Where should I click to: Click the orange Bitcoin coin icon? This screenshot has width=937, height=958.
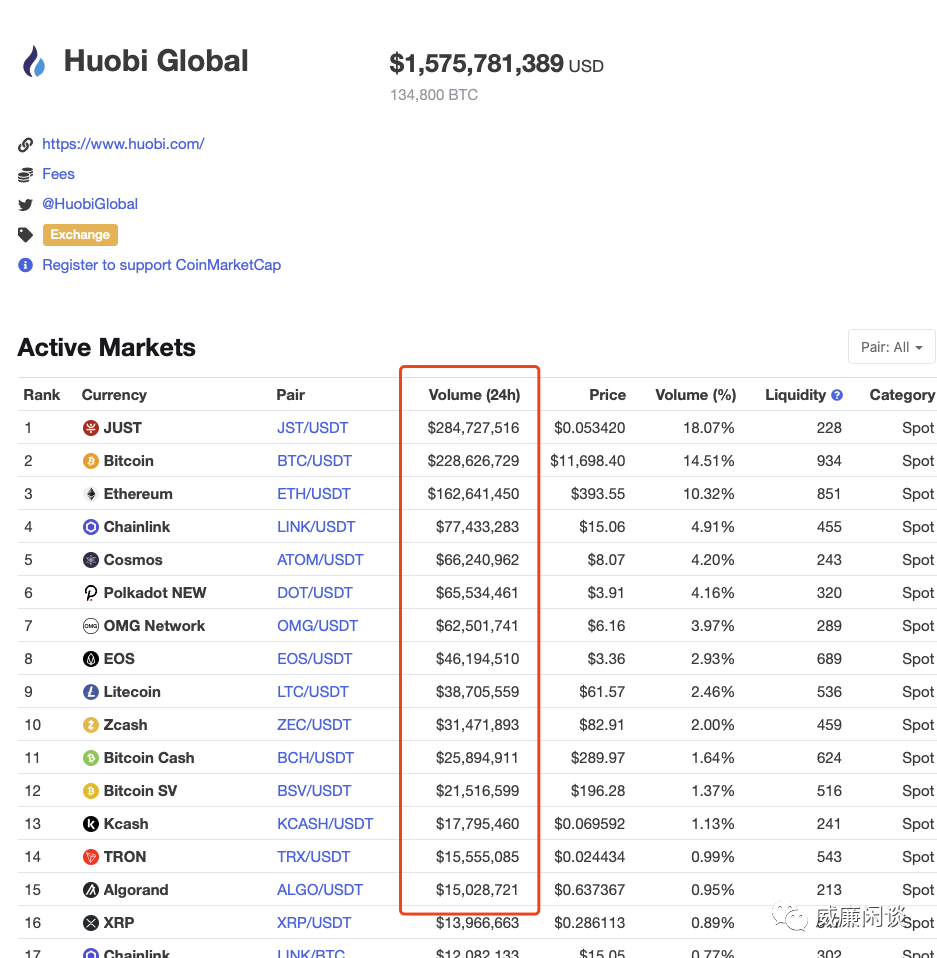90,461
